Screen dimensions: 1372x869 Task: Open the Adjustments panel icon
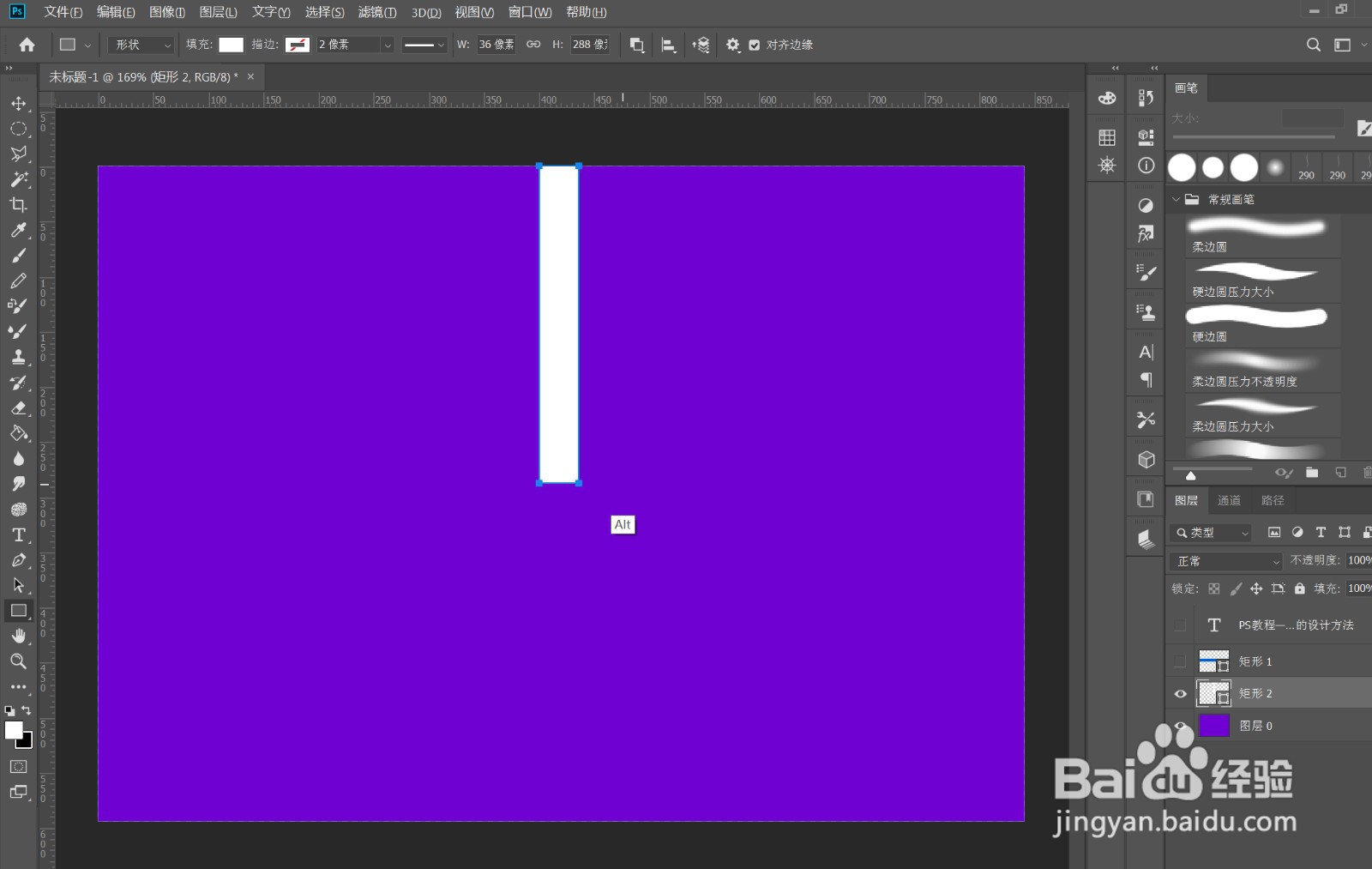point(1146,205)
